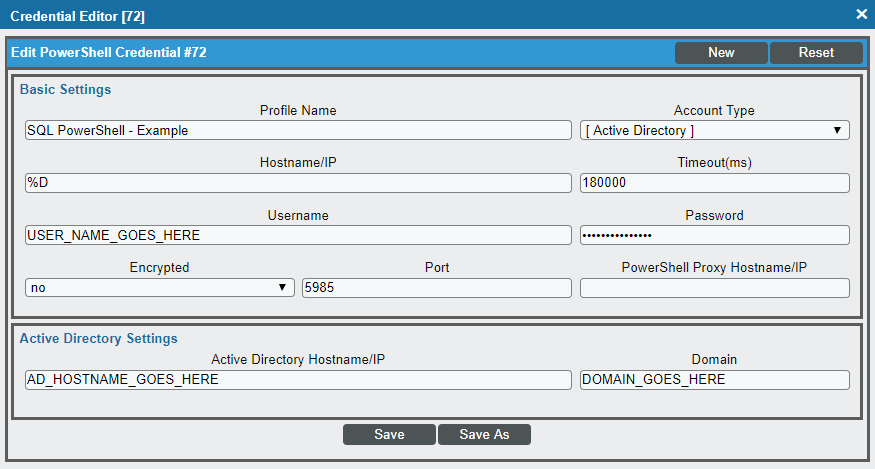This screenshot has width=875, height=469.
Task: Save the credential with the Save button
Action: point(389,434)
